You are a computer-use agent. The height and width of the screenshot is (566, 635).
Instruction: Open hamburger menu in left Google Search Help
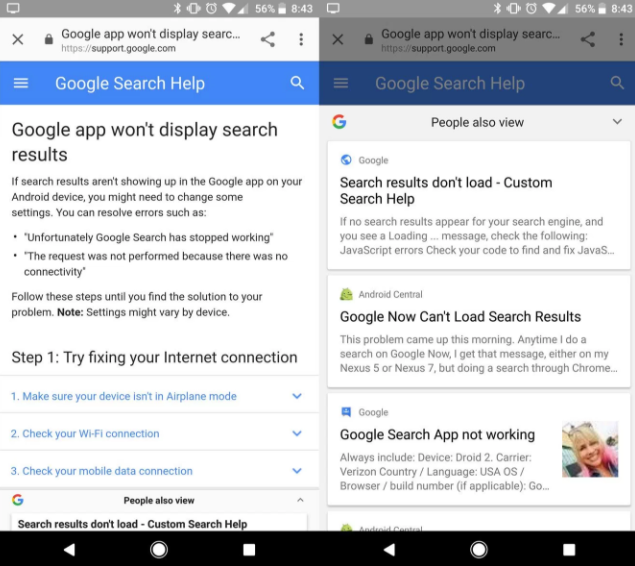click(x=21, y=83)
